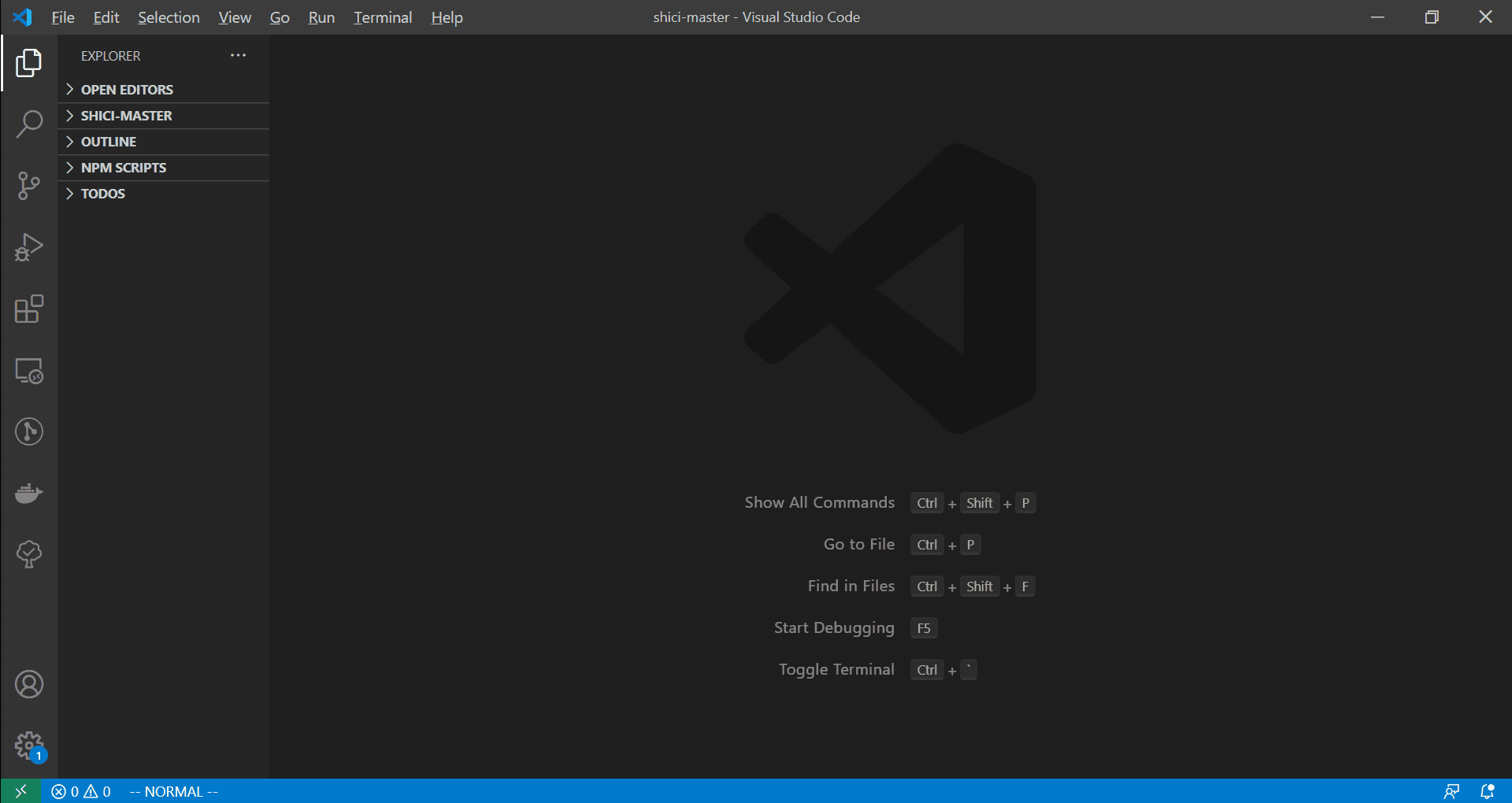This screenshot has height=803, width=1512.
Task: Open the Edit menu
Action: (x=106, y=17)
